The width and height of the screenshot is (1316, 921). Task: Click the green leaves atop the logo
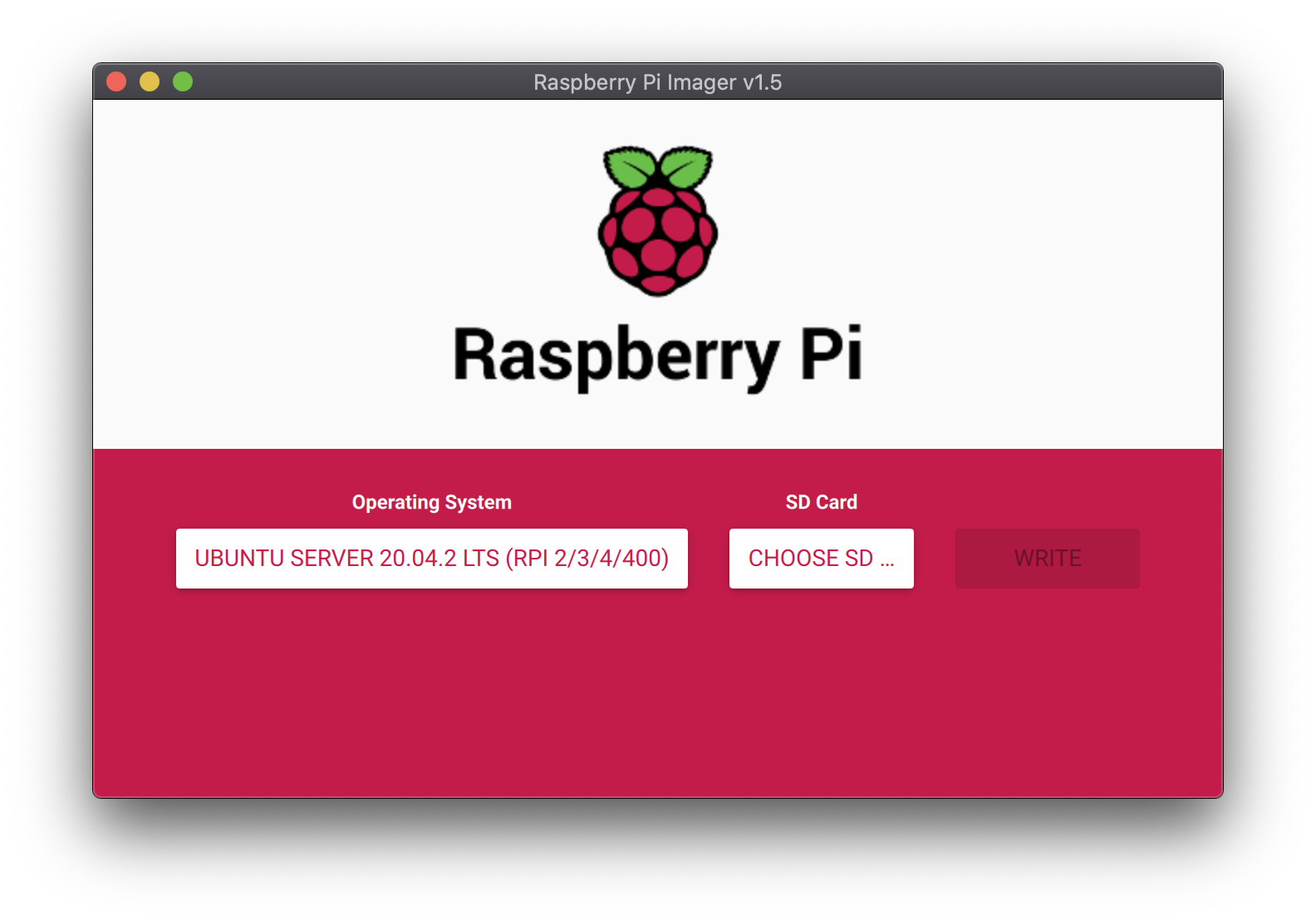click(x=657, y=166)
